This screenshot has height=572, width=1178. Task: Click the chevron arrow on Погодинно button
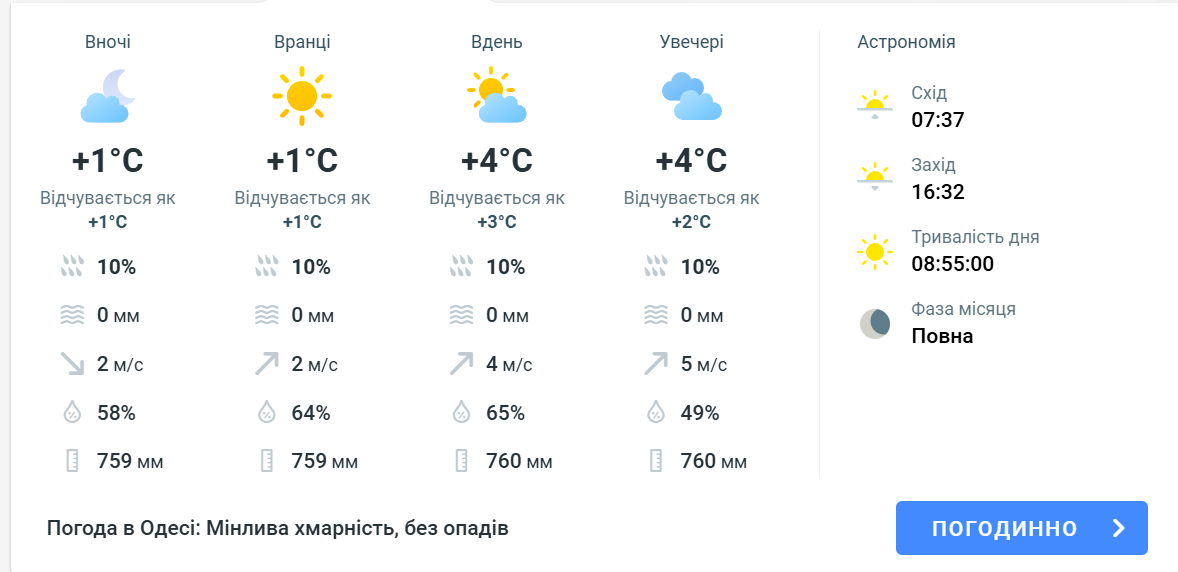tap(1119, 528)
